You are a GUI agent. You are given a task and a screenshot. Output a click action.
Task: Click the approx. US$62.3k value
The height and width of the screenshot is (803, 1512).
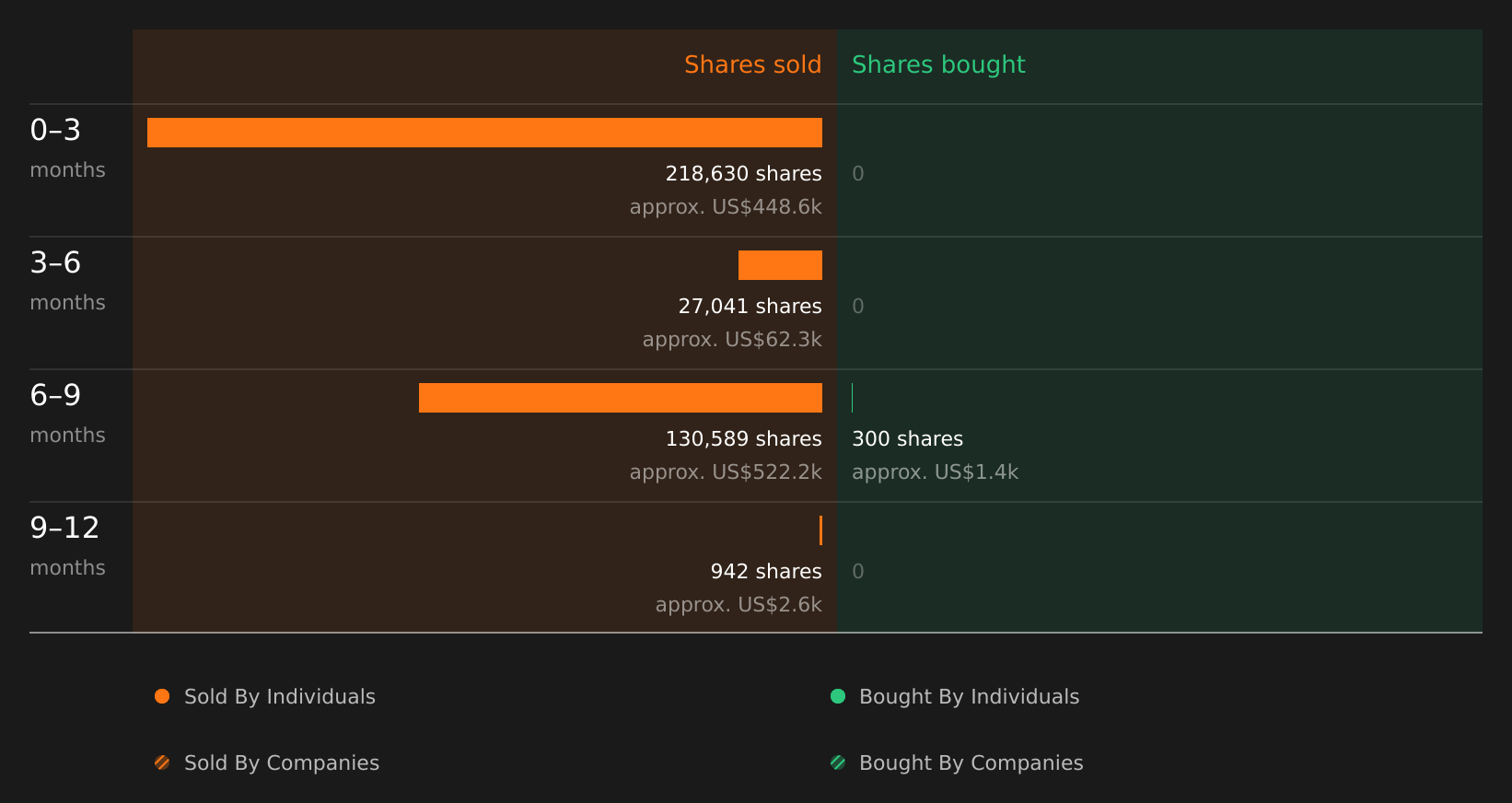(732, 340)
